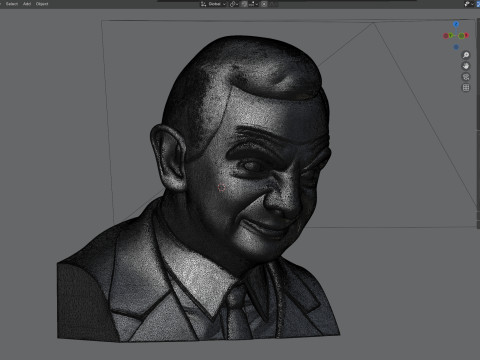
Task: Open the Select menu in viewport header
Action: coord(12,4)
